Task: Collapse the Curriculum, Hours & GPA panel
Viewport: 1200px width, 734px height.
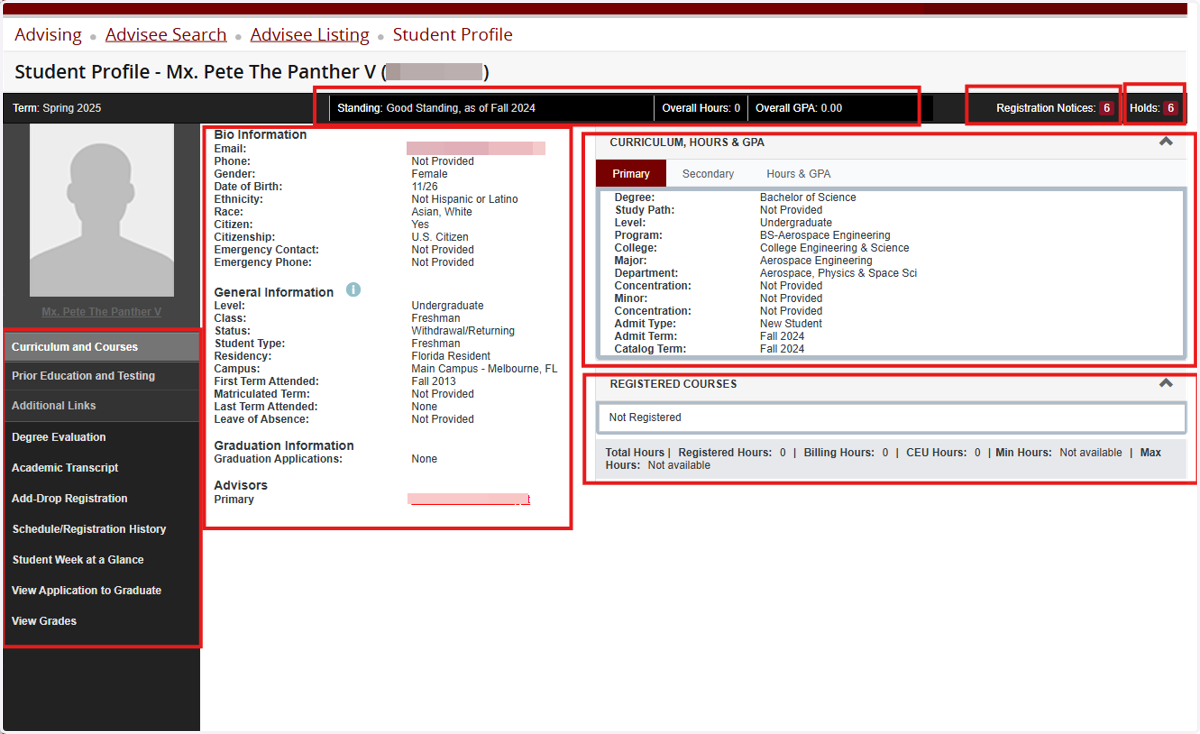Action: (x=1165, y=142)
